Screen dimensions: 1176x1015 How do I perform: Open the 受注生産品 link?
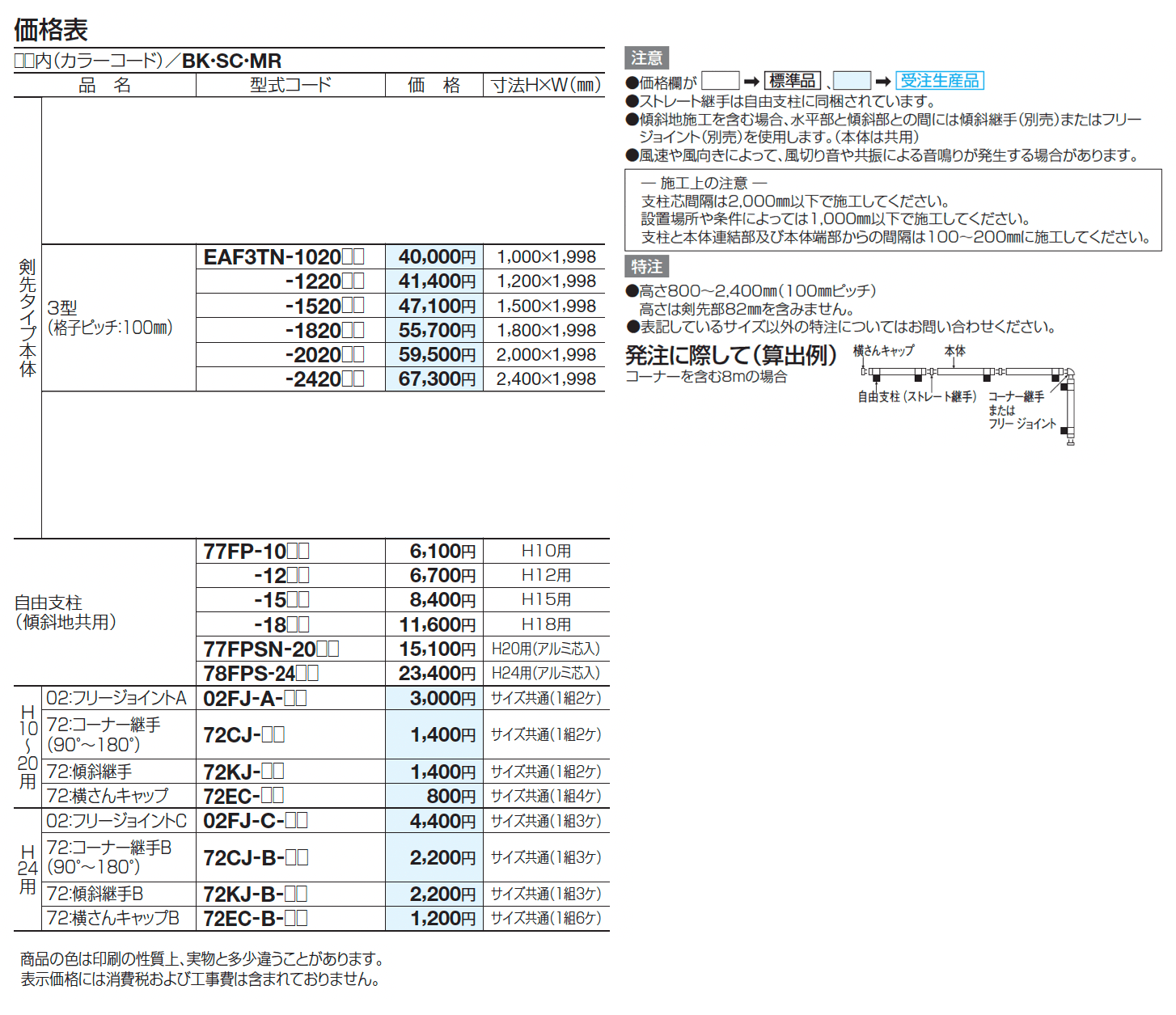941,79
